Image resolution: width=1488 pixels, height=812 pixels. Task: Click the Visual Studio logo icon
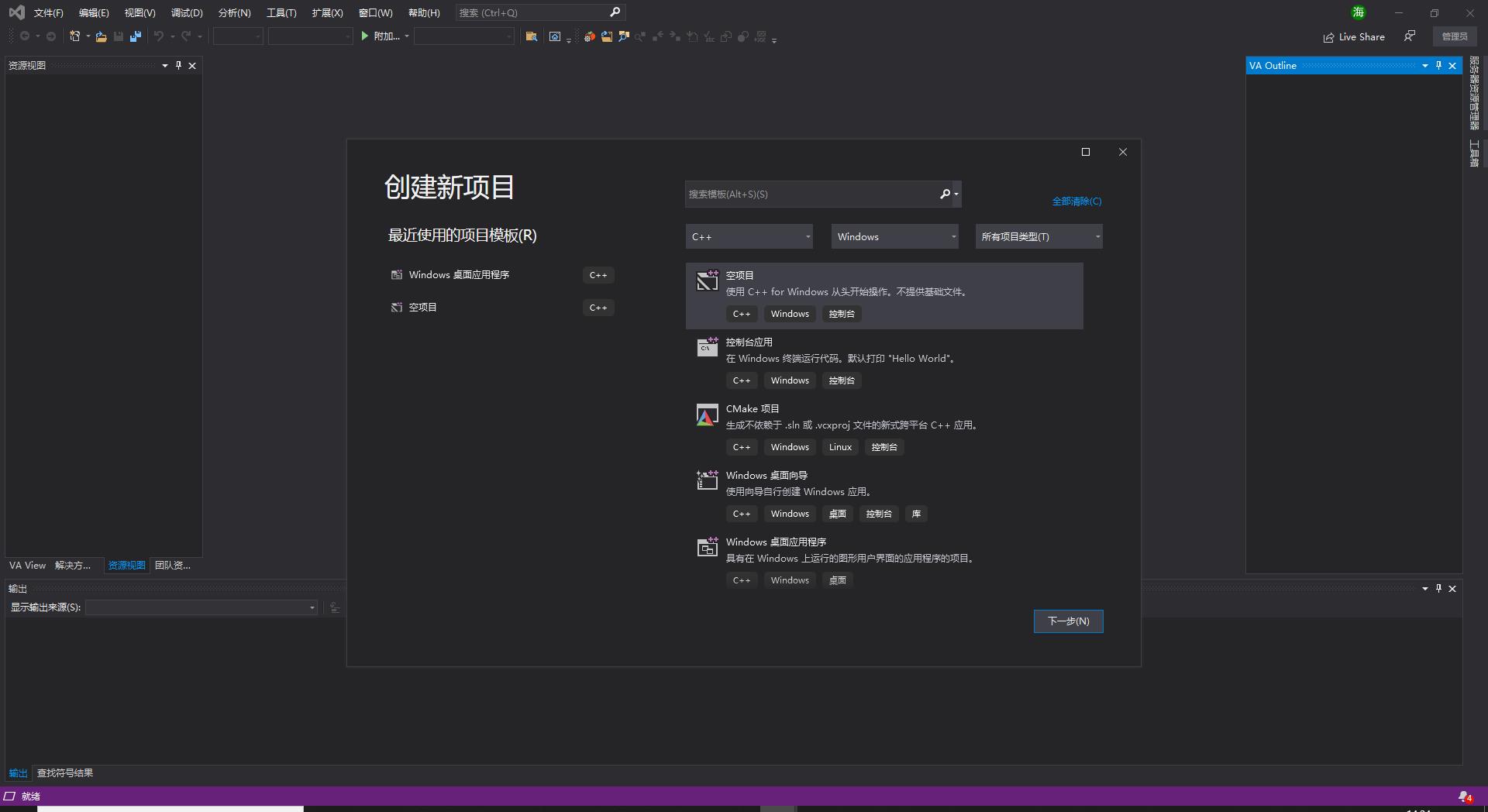[16, 12]
